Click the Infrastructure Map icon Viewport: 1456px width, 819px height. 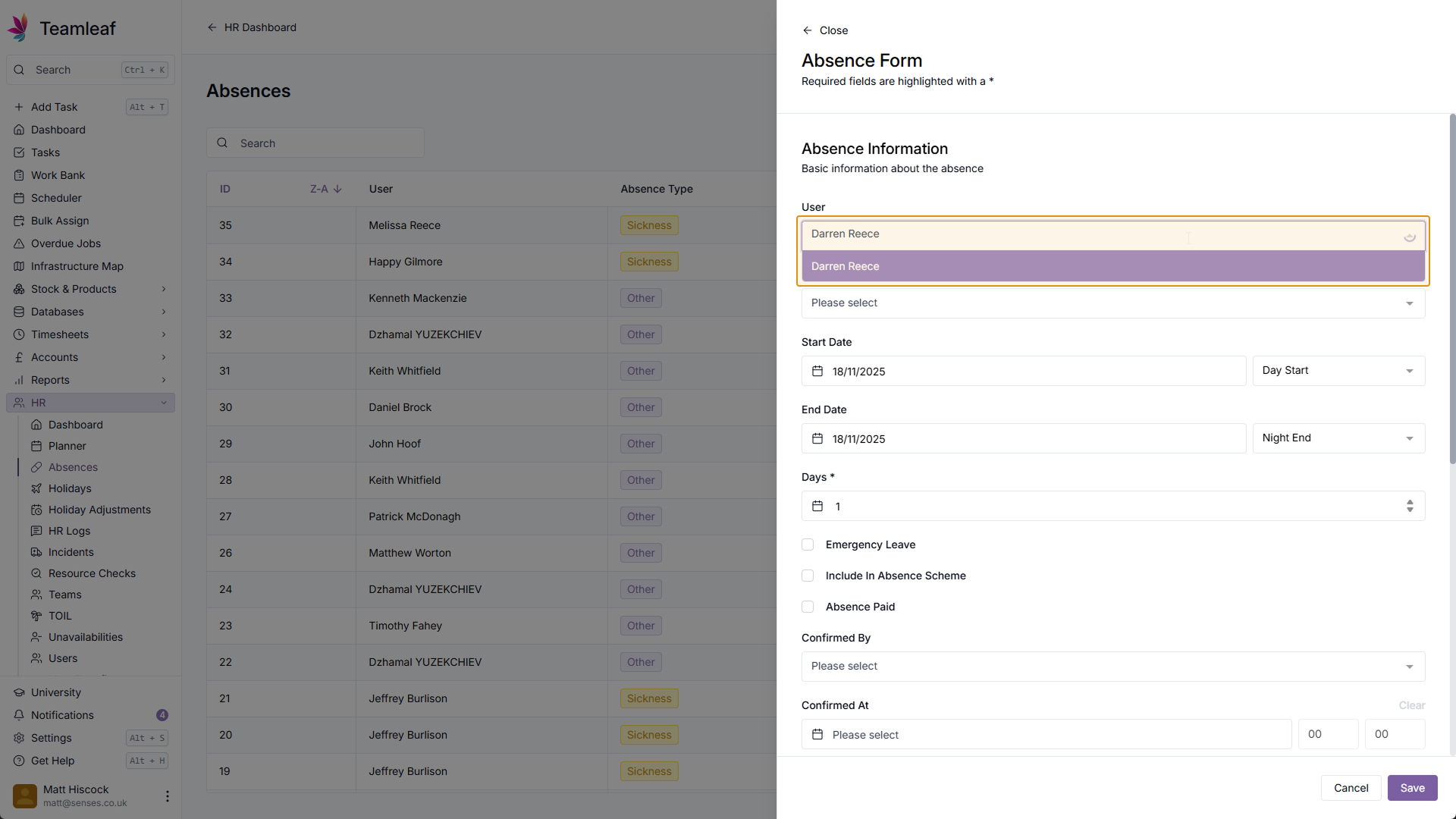coord(19,266)
